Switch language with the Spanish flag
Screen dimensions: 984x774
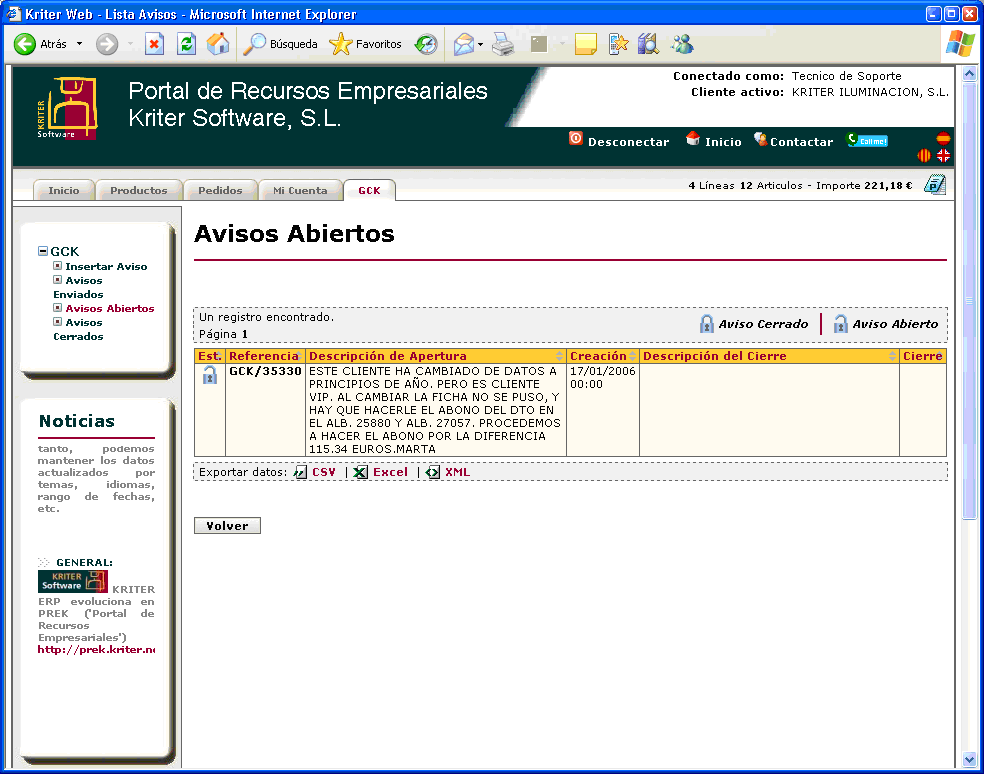pos(943,138)
